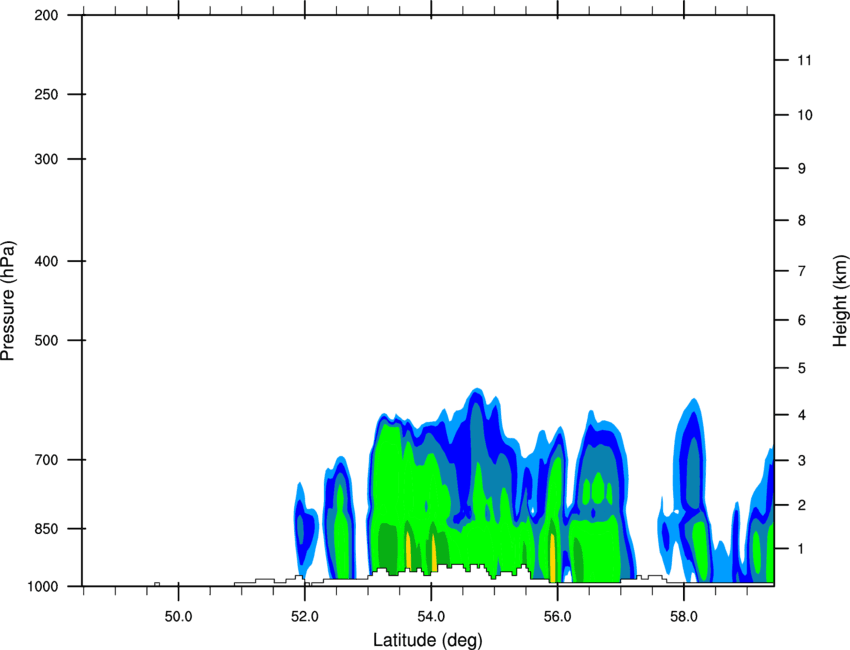Viewport: 850px width, 650px height.
Task: Pick the 8 km height label
Action: coord(802,221)
